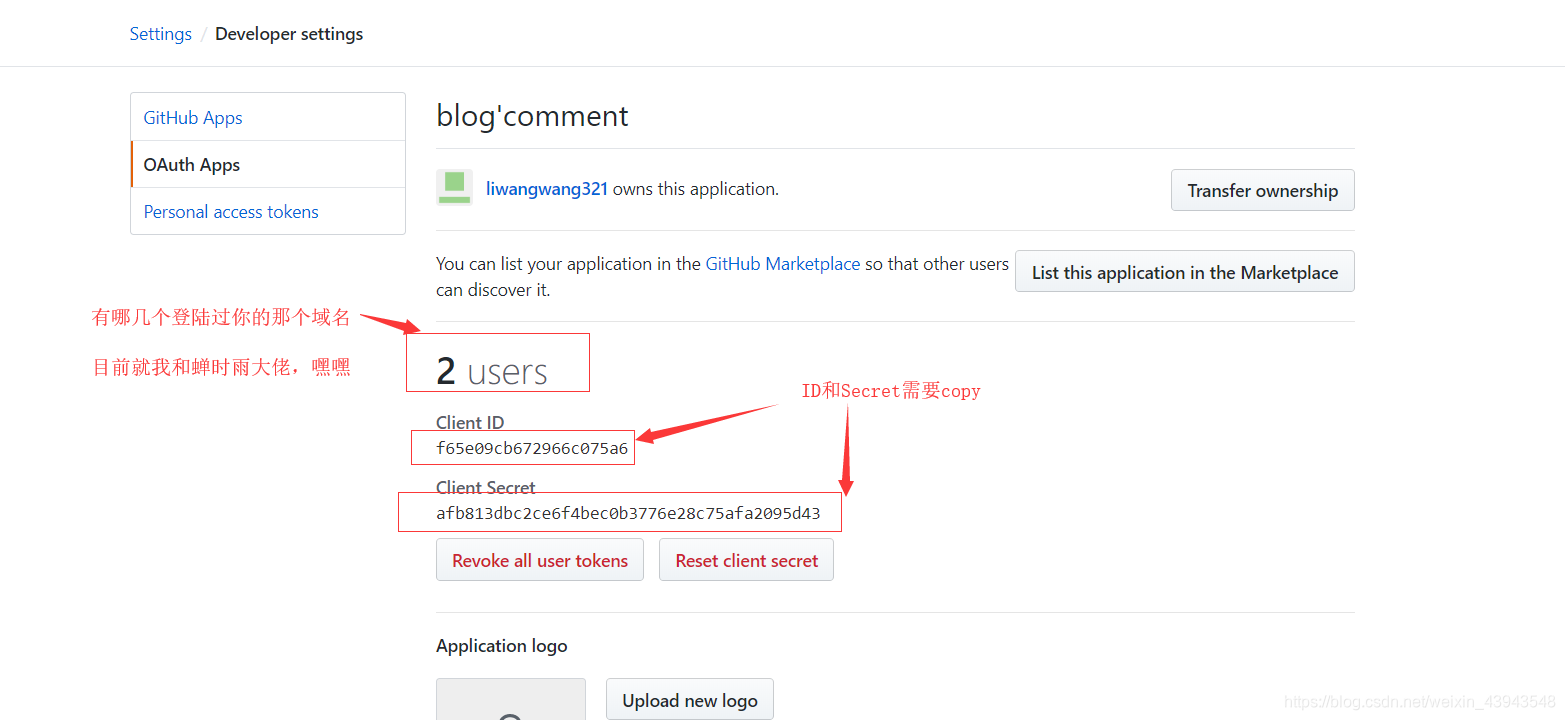Click the 2 users count text
Viewport: 1565px width, 720px height.
[x=492, y=371]
